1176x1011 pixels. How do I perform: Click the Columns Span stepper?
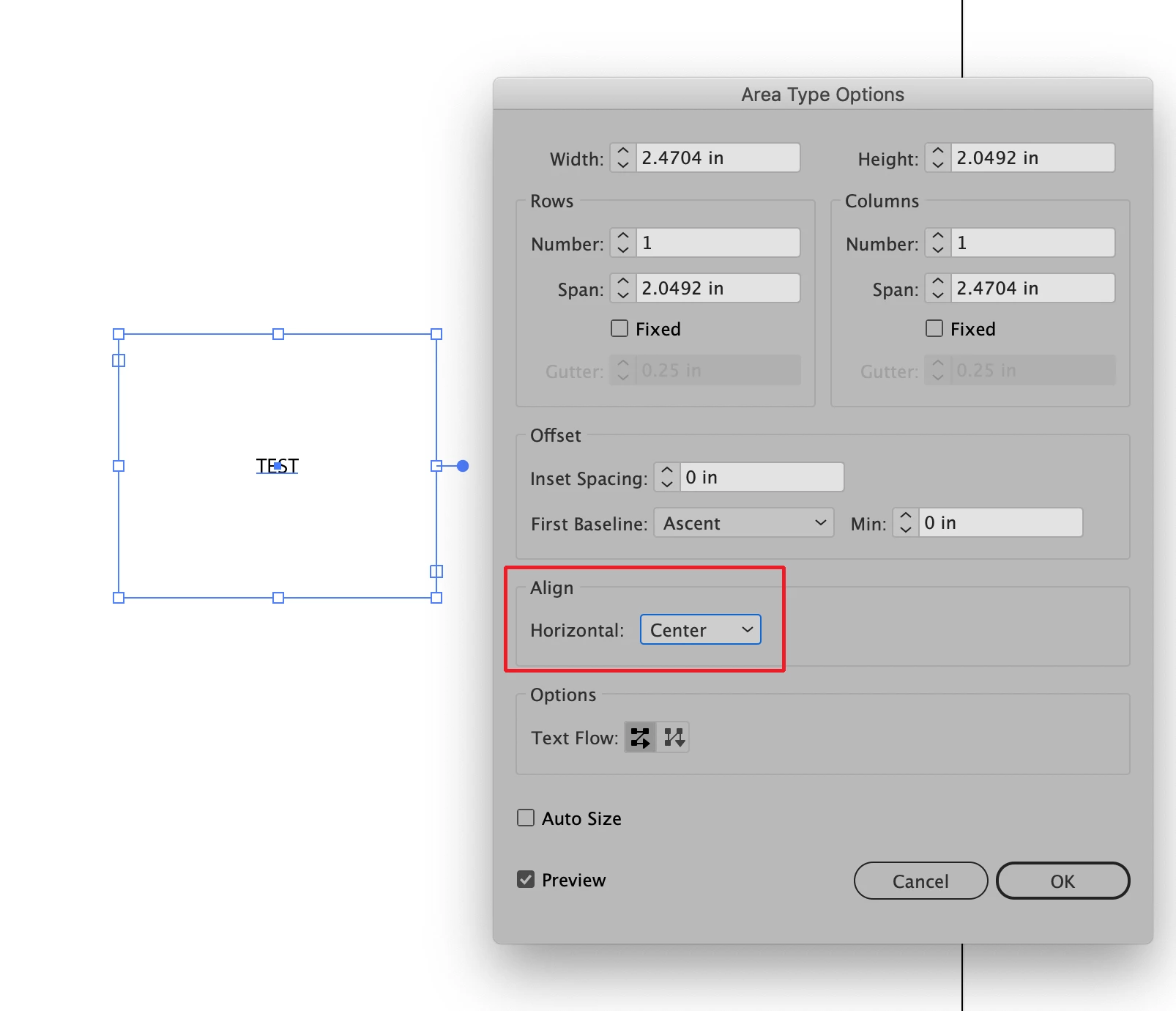tap(938, 288)
